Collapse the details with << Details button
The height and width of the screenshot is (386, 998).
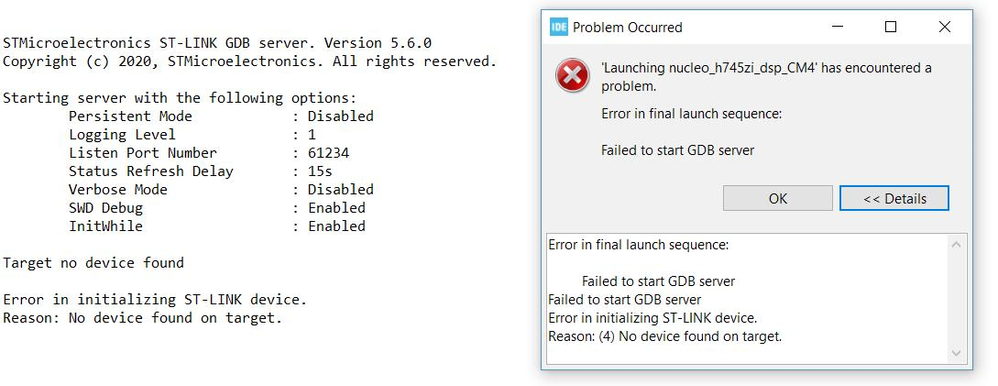point(894,198)
